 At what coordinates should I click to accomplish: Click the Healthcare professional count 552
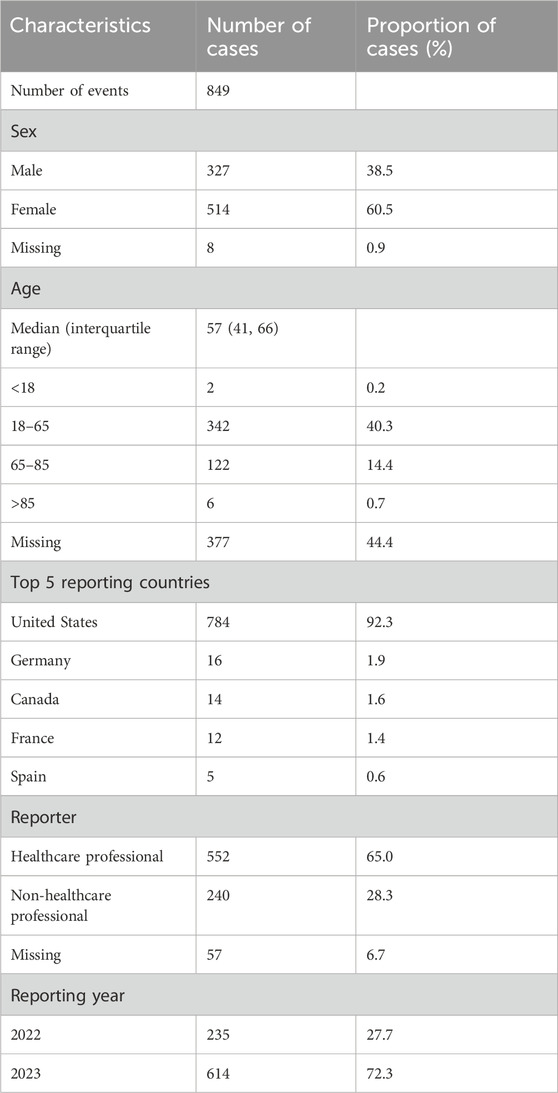220,855
